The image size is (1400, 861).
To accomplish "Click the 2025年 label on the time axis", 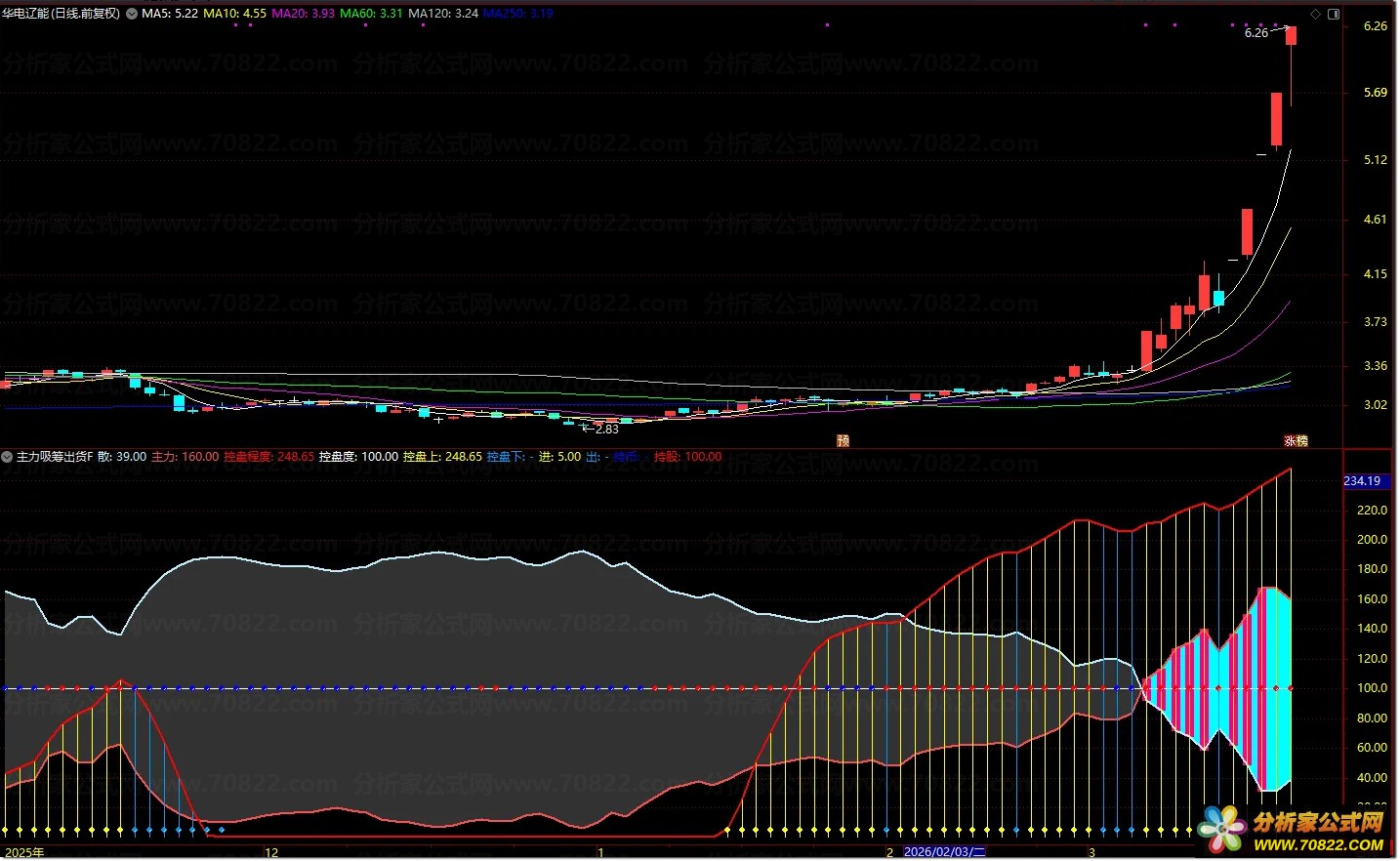I will (24, 853).
